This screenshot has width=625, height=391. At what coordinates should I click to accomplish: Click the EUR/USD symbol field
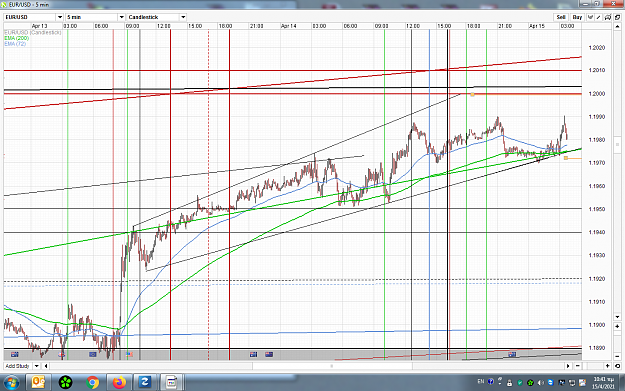[30, 17]
